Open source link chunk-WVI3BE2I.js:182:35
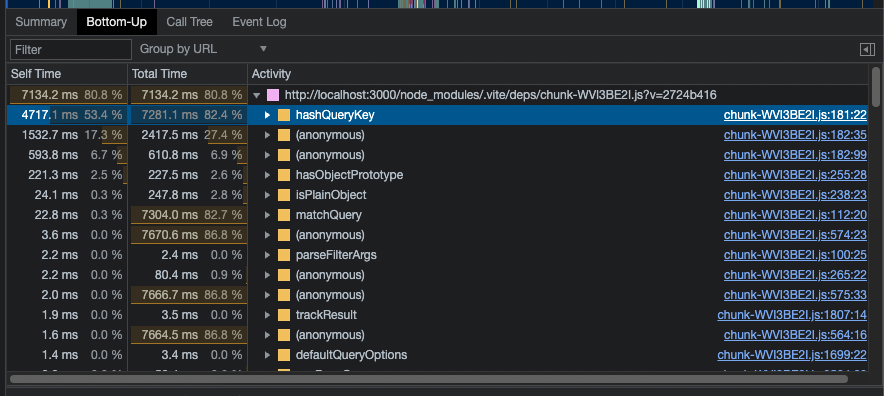Viewport: 884px width, 396px height. (795, 135)
